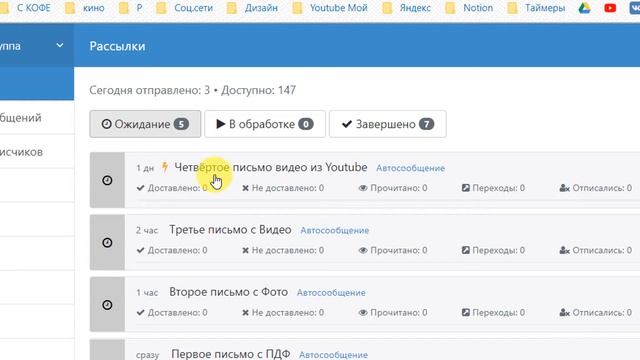Switch to the Завершено tab
The width and height of the screenshot is (640, 360).
pyautogui.click(x=388, y=124)
